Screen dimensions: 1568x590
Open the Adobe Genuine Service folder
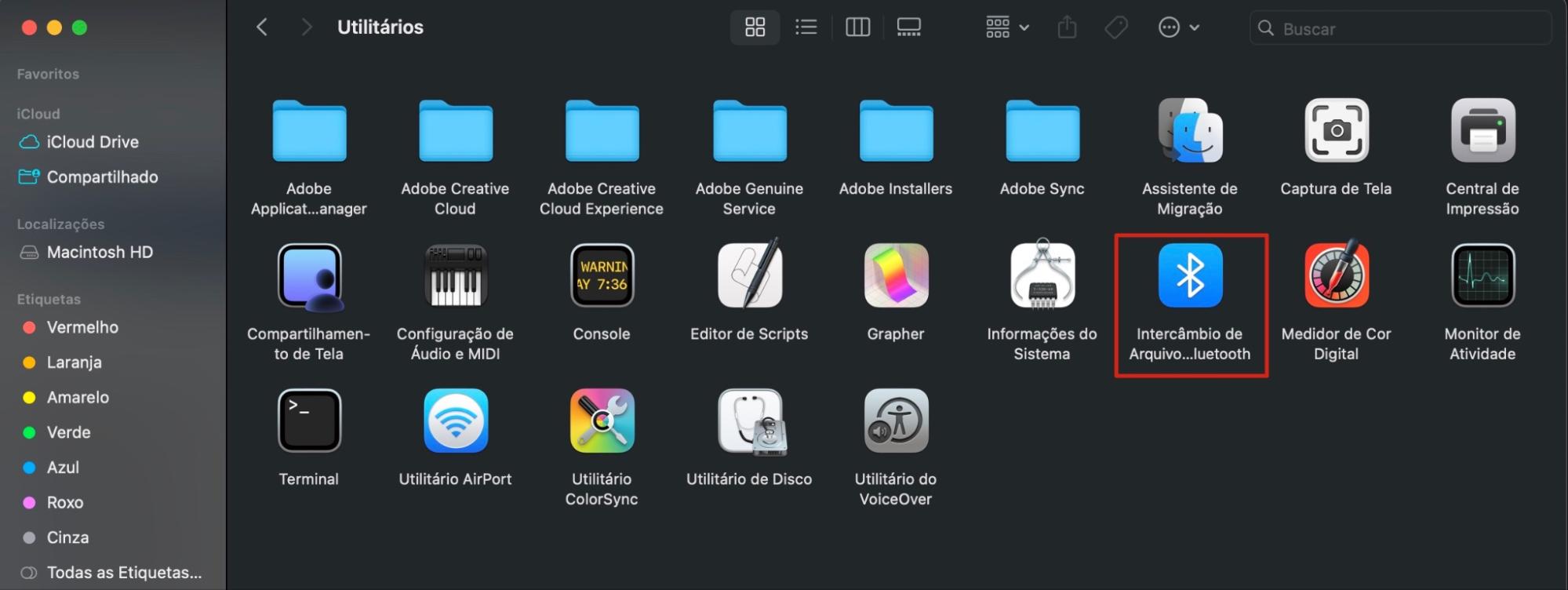(749, 130)
